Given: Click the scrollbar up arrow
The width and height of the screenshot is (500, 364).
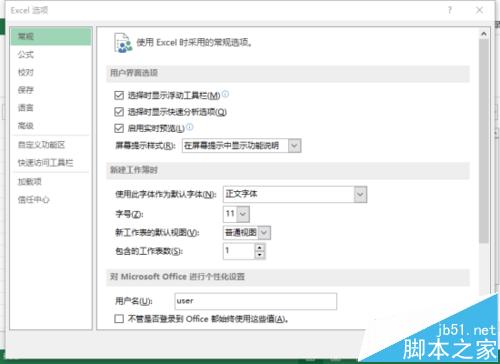Looking at the screenshot, I should 484,34.
